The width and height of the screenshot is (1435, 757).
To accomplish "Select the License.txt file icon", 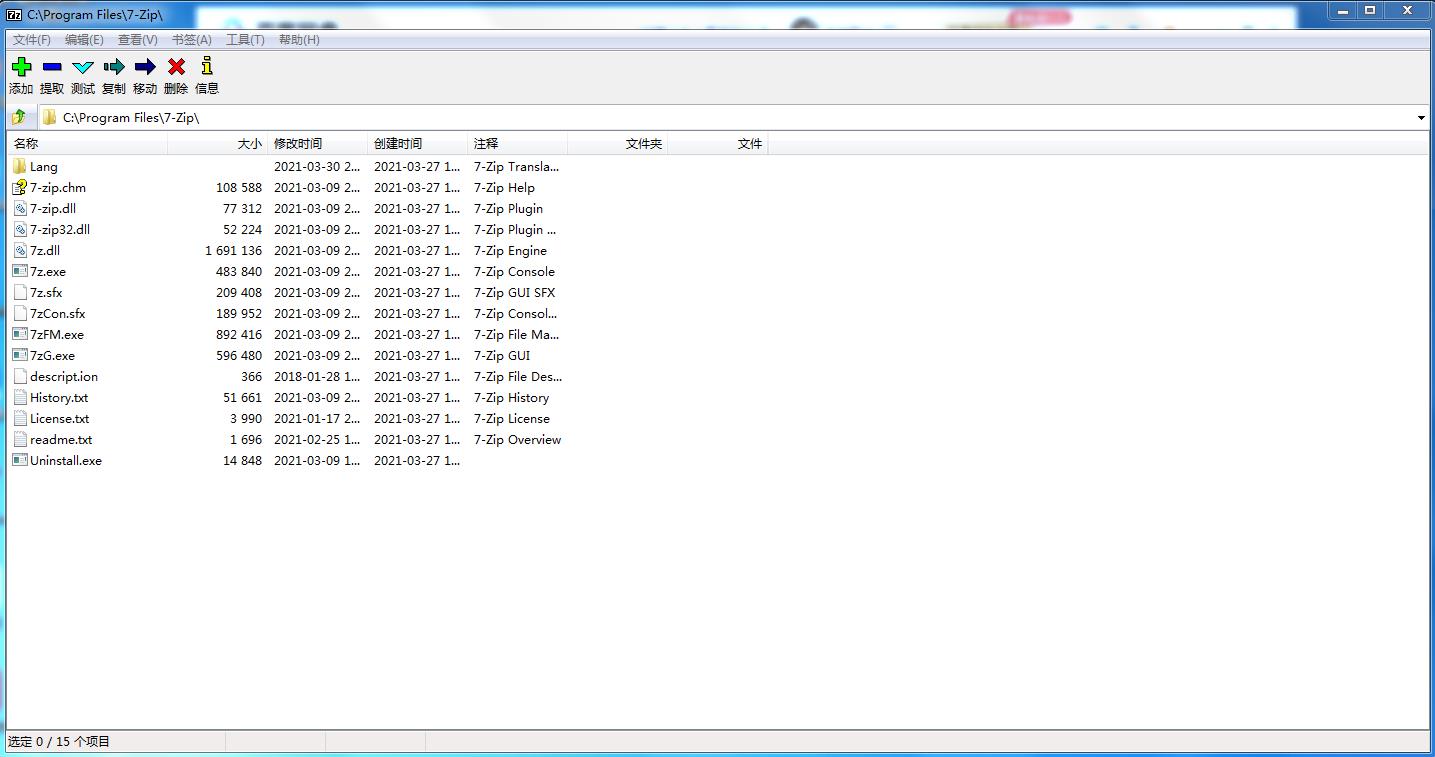I will pos(20,419).
